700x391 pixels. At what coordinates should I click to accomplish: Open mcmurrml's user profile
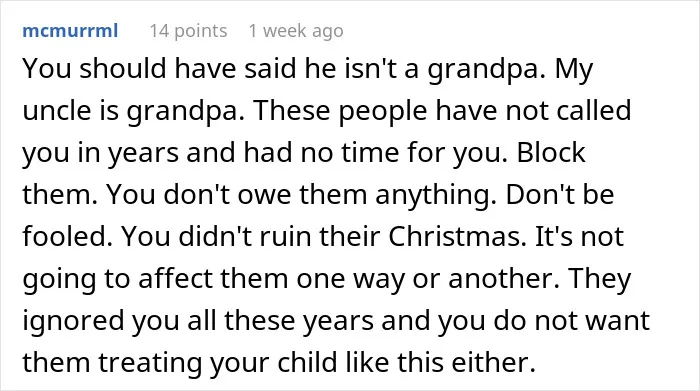point(70,31)
